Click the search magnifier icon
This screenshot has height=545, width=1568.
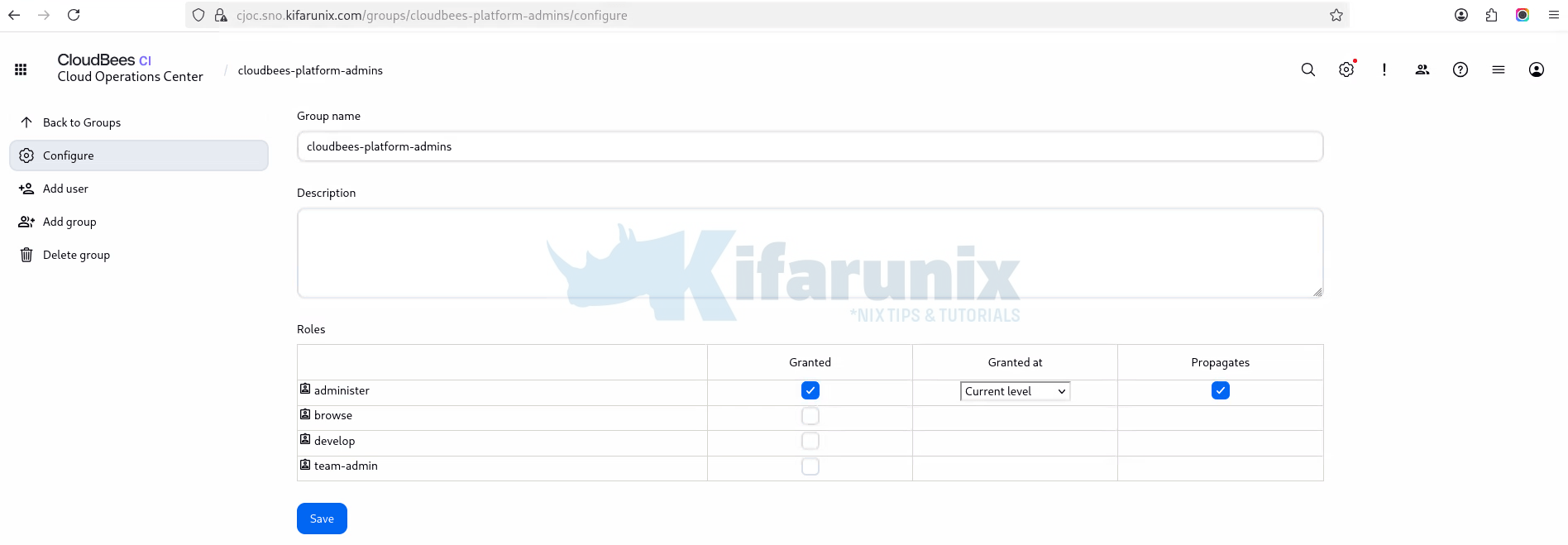point(1308,69)
